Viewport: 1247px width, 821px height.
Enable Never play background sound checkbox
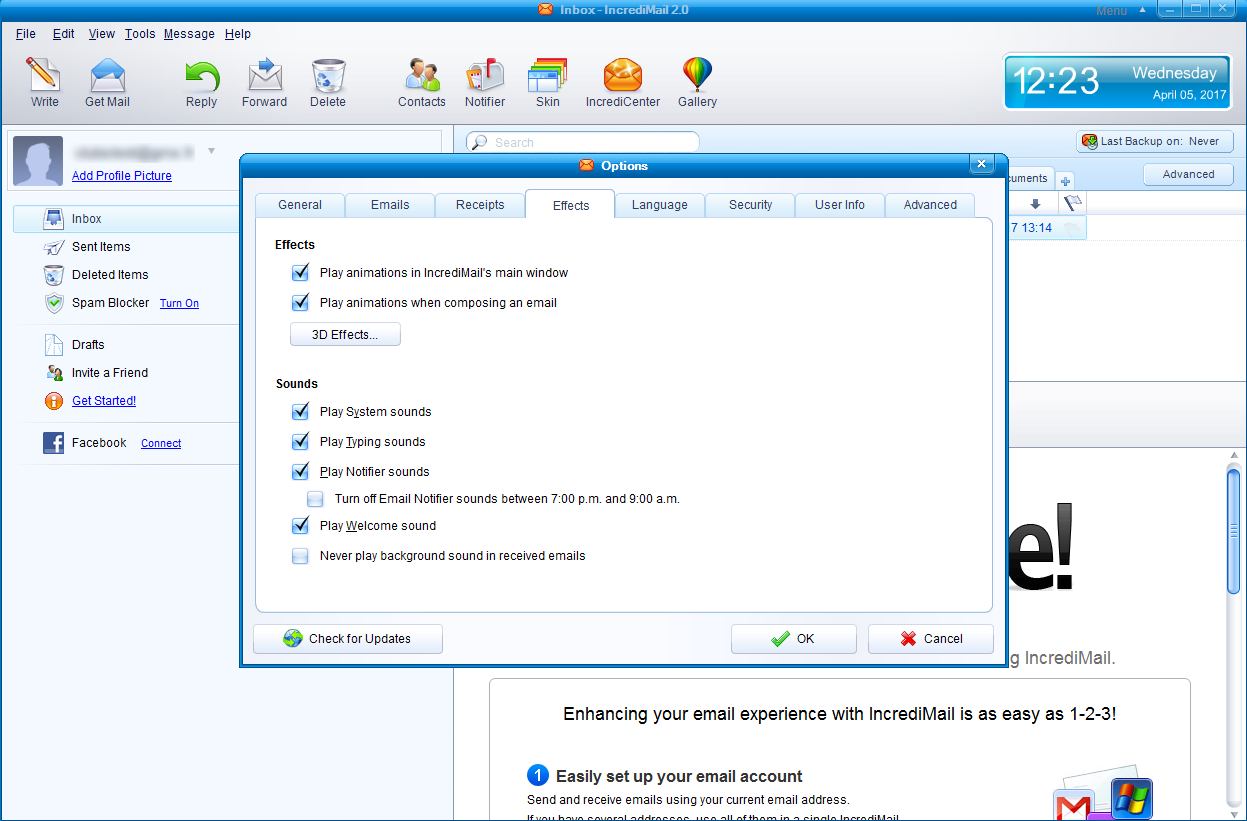coord(300,556)
